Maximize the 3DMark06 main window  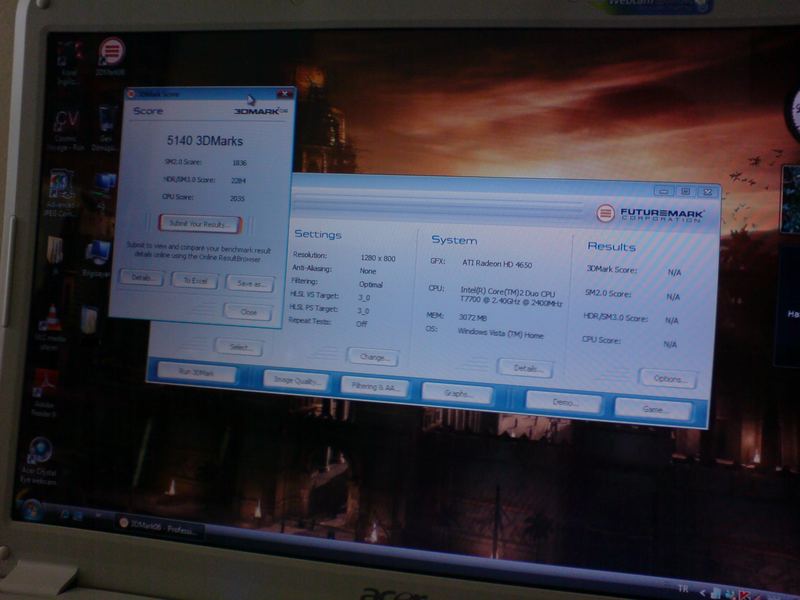[686, 191]
